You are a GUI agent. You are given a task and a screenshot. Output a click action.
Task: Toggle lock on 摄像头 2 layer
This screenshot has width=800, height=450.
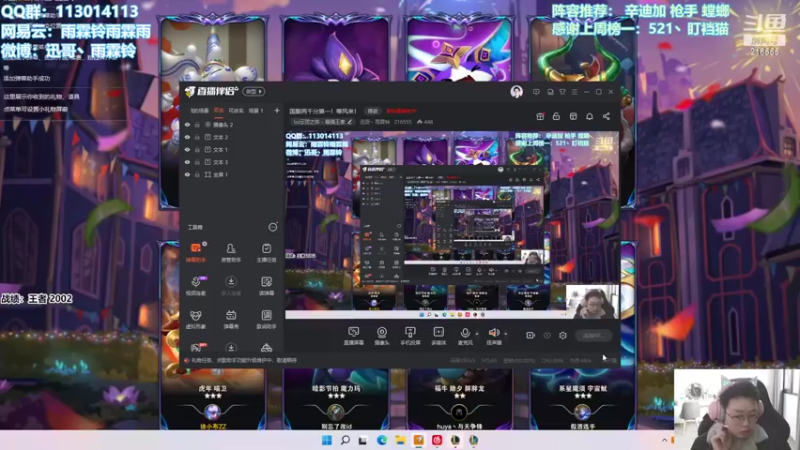(197, 124)
